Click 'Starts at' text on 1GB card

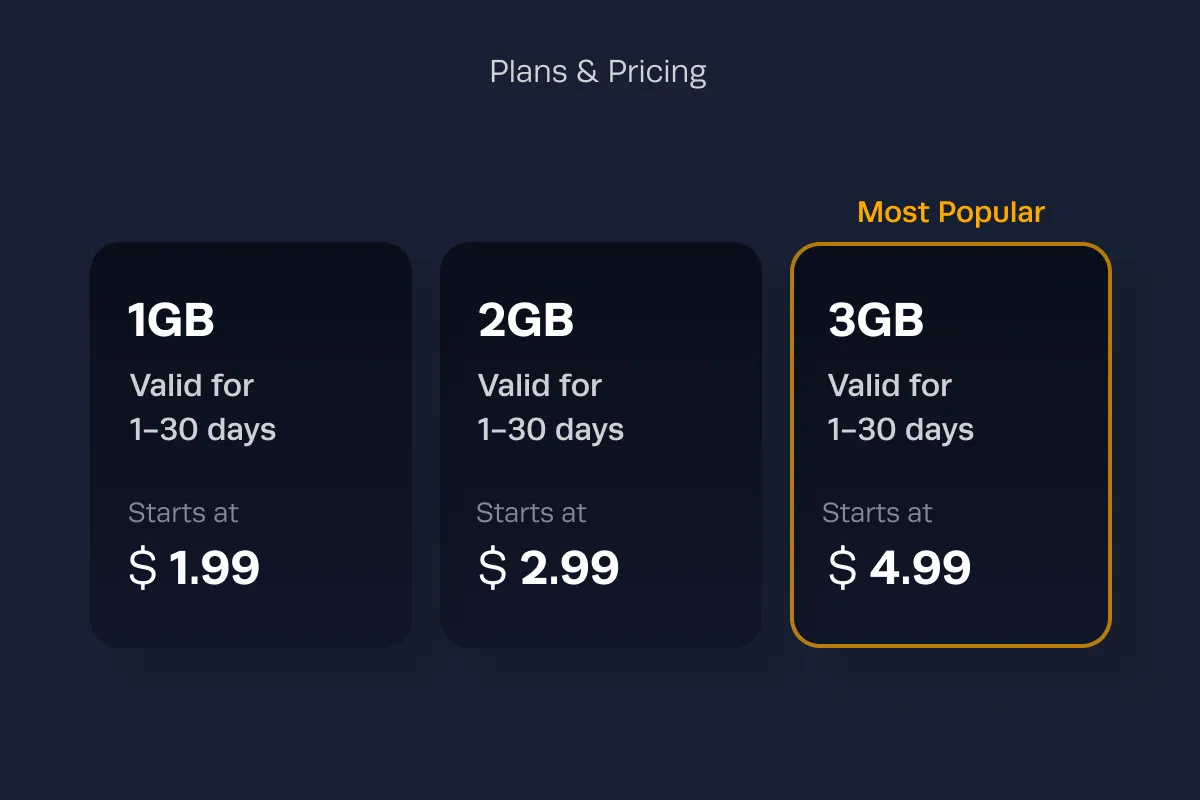click(184, 513)
